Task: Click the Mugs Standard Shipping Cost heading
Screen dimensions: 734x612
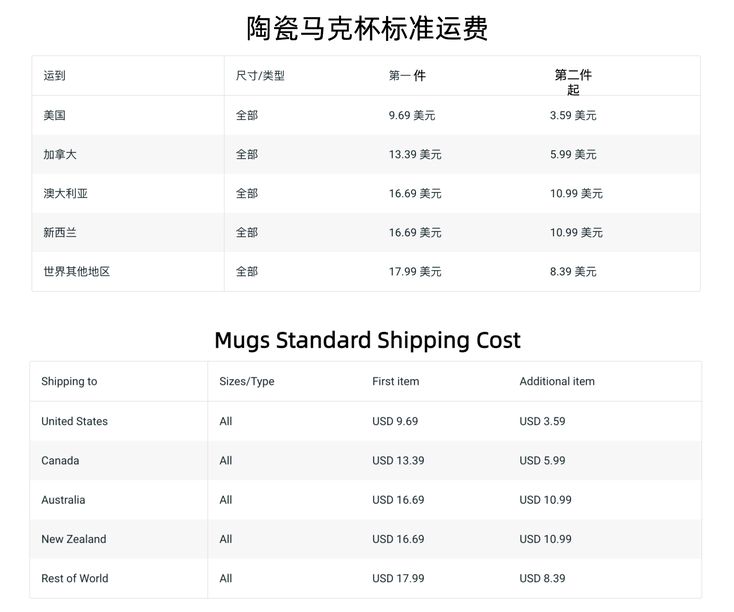Action: click(x=367, y=340)
